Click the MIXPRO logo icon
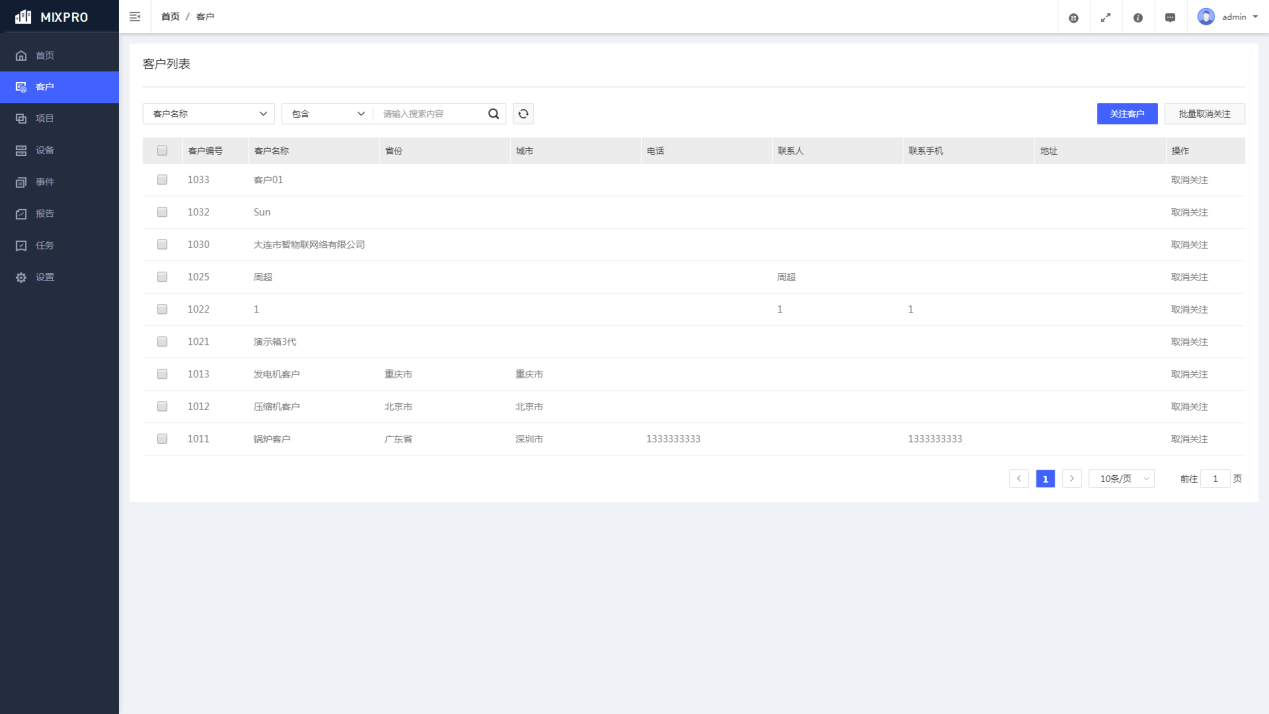 coord(23,17)
